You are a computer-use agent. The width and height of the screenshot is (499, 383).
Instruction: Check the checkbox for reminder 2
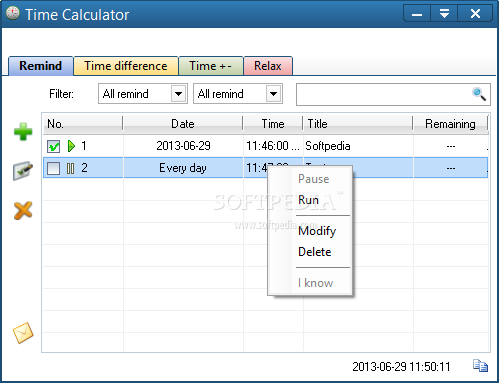pyautogui.click(x=54, y=168)
